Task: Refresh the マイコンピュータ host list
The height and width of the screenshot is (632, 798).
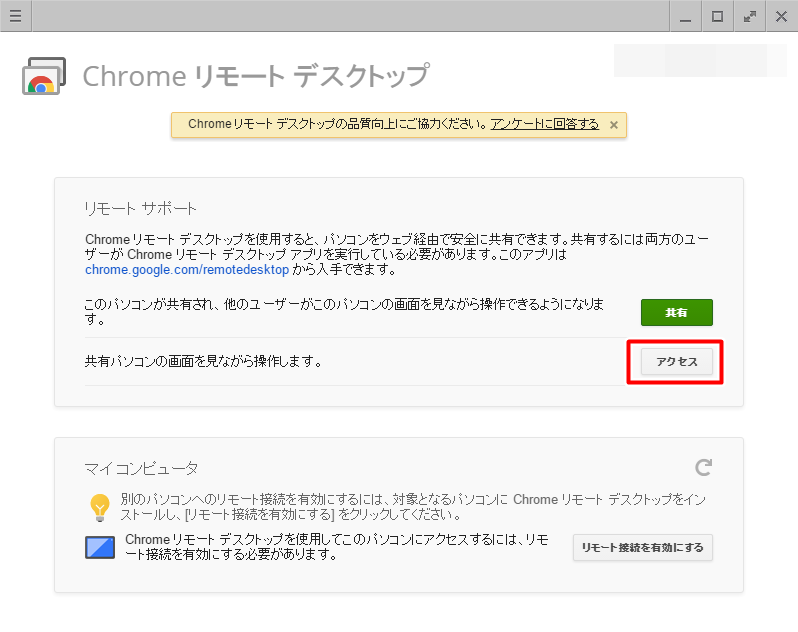Action: 703,467
